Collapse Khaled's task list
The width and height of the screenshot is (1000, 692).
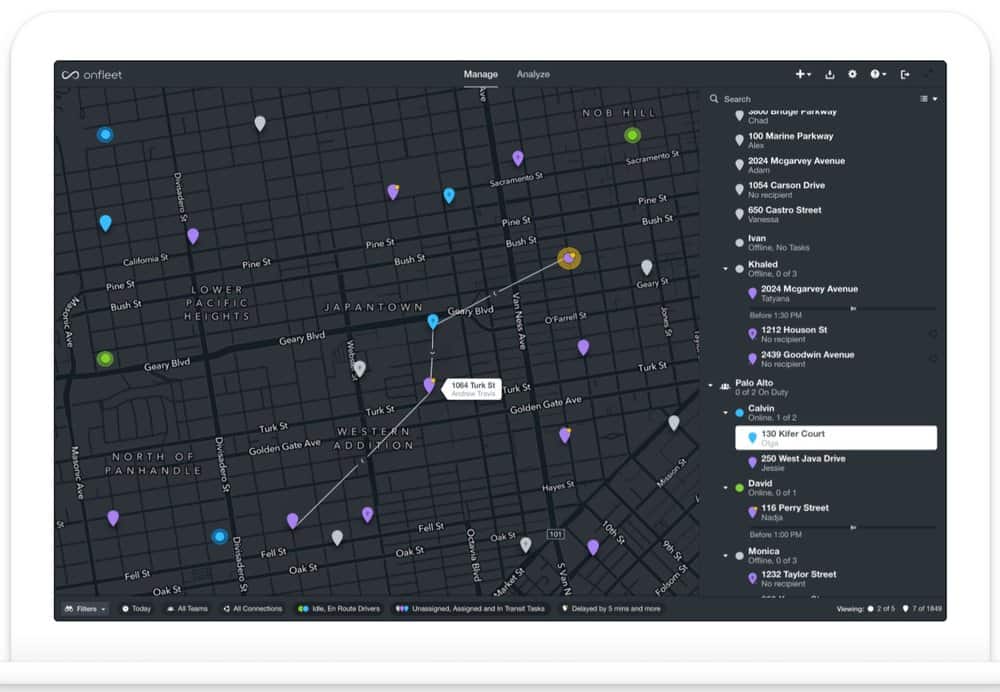click(x=726, y=268)
